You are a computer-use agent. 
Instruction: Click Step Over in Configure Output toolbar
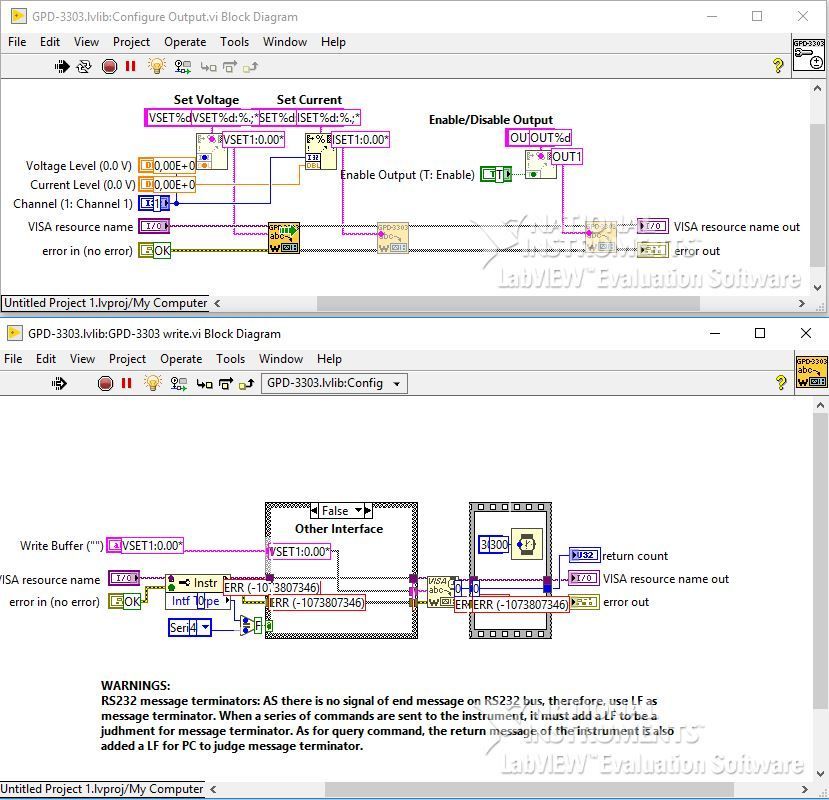[x=230, y=67]
